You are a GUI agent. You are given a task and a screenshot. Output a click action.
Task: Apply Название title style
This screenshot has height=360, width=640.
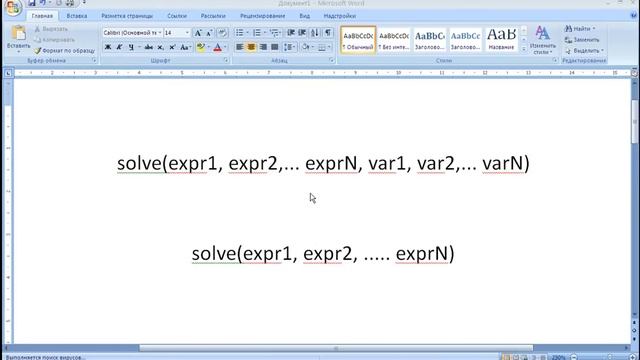click(501, 40)
